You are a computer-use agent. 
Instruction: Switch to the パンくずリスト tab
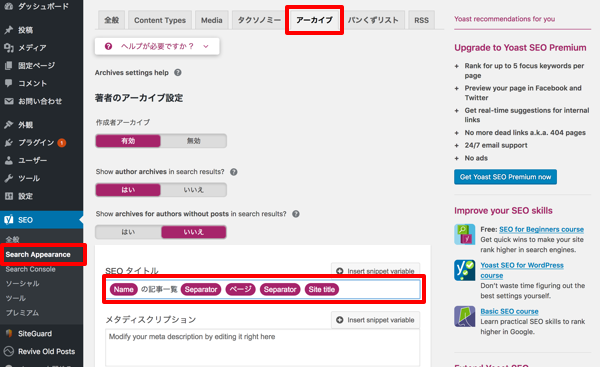pyautogui.click(x=373, y=20)
